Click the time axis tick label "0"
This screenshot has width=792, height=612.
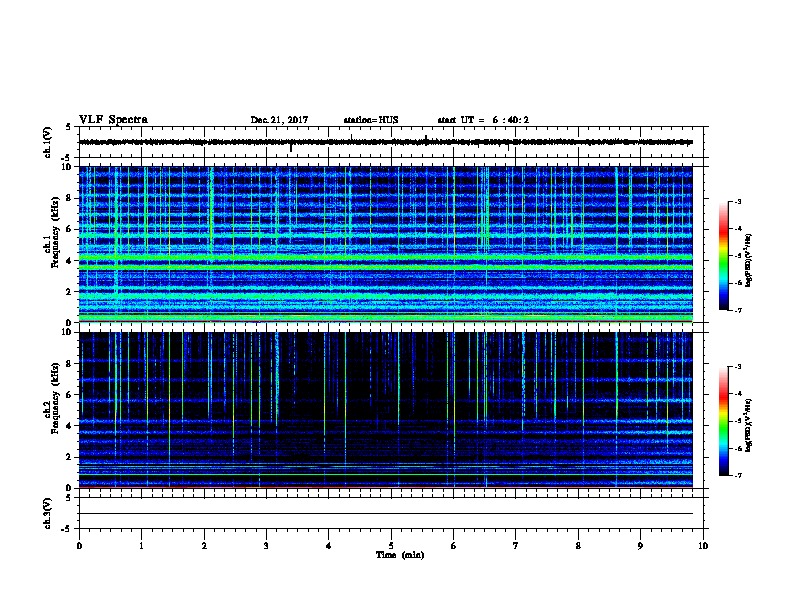pyautogui.click(x=79, y=546)
